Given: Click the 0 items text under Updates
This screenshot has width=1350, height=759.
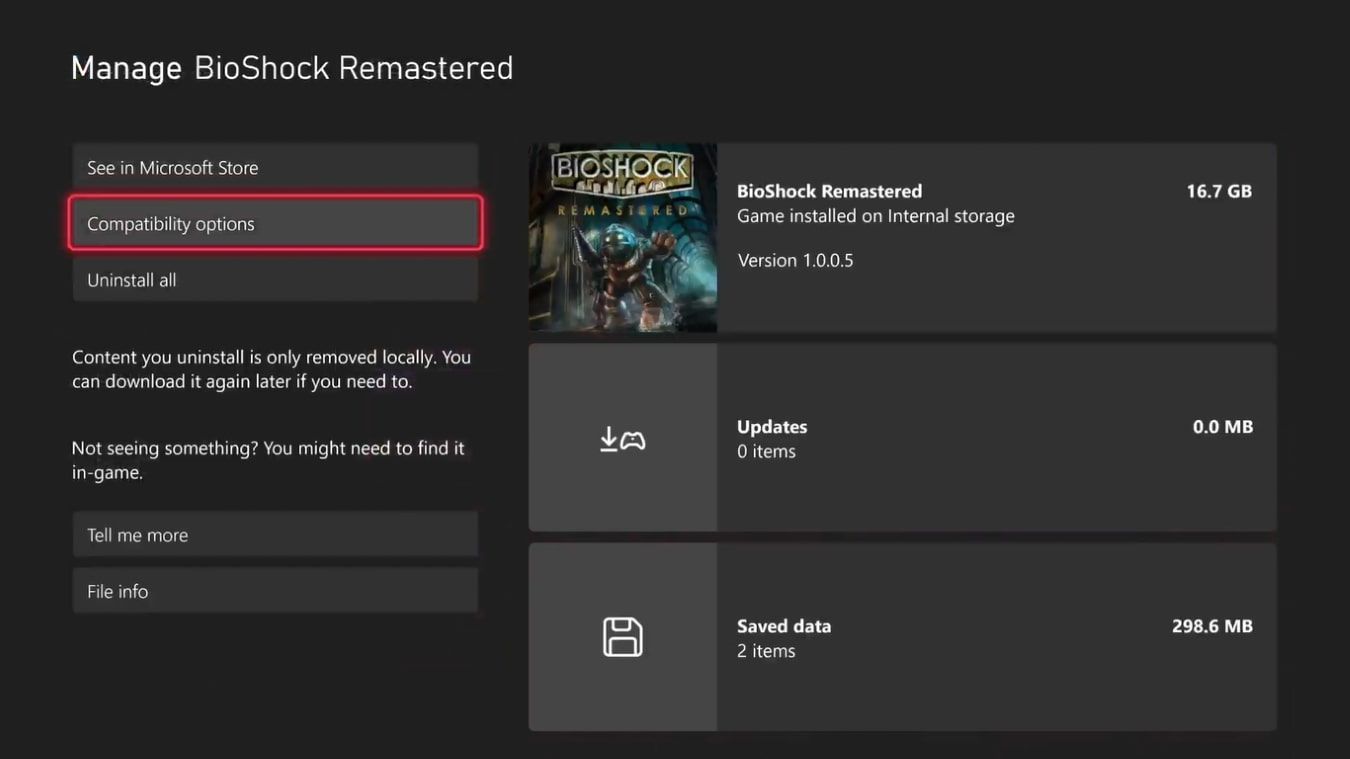Looking at the screenshot, I should (x=766, y=451).
